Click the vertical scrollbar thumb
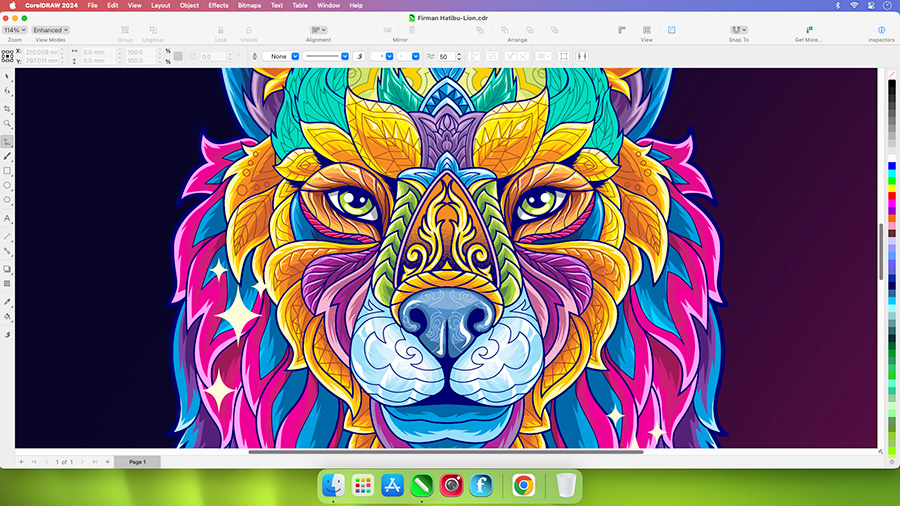The height and width of the screenshot is (506, 900). click(881, 251)
